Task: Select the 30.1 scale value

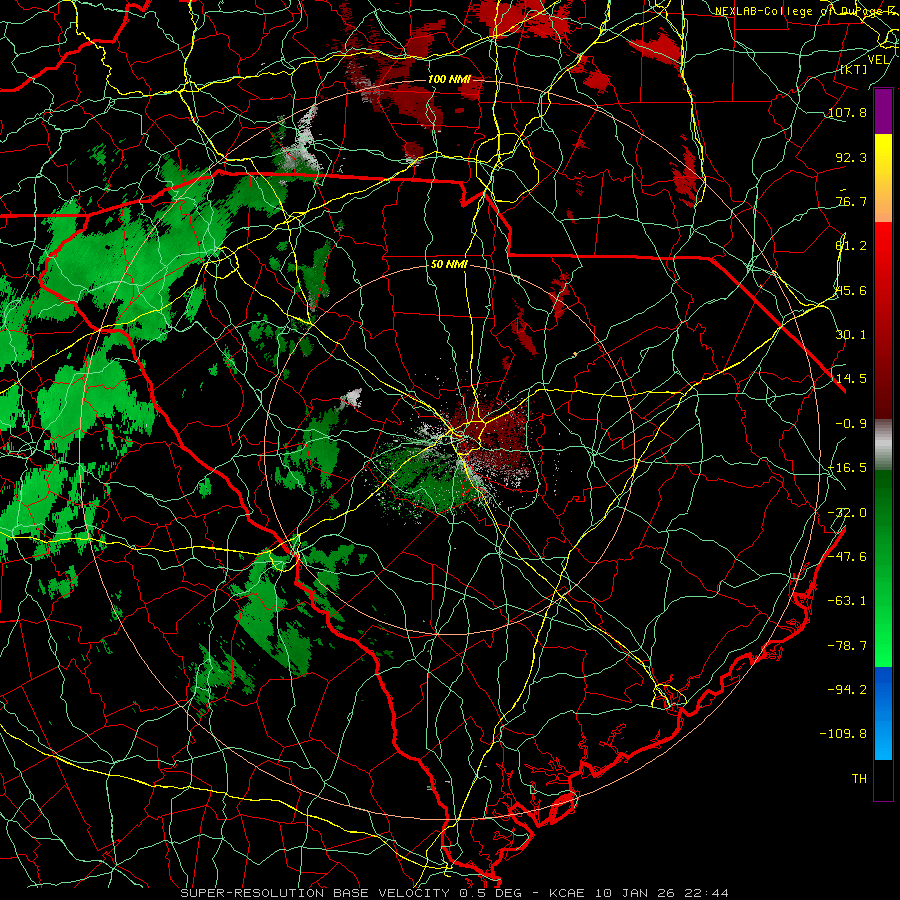Action: click(x=851, y=335)
